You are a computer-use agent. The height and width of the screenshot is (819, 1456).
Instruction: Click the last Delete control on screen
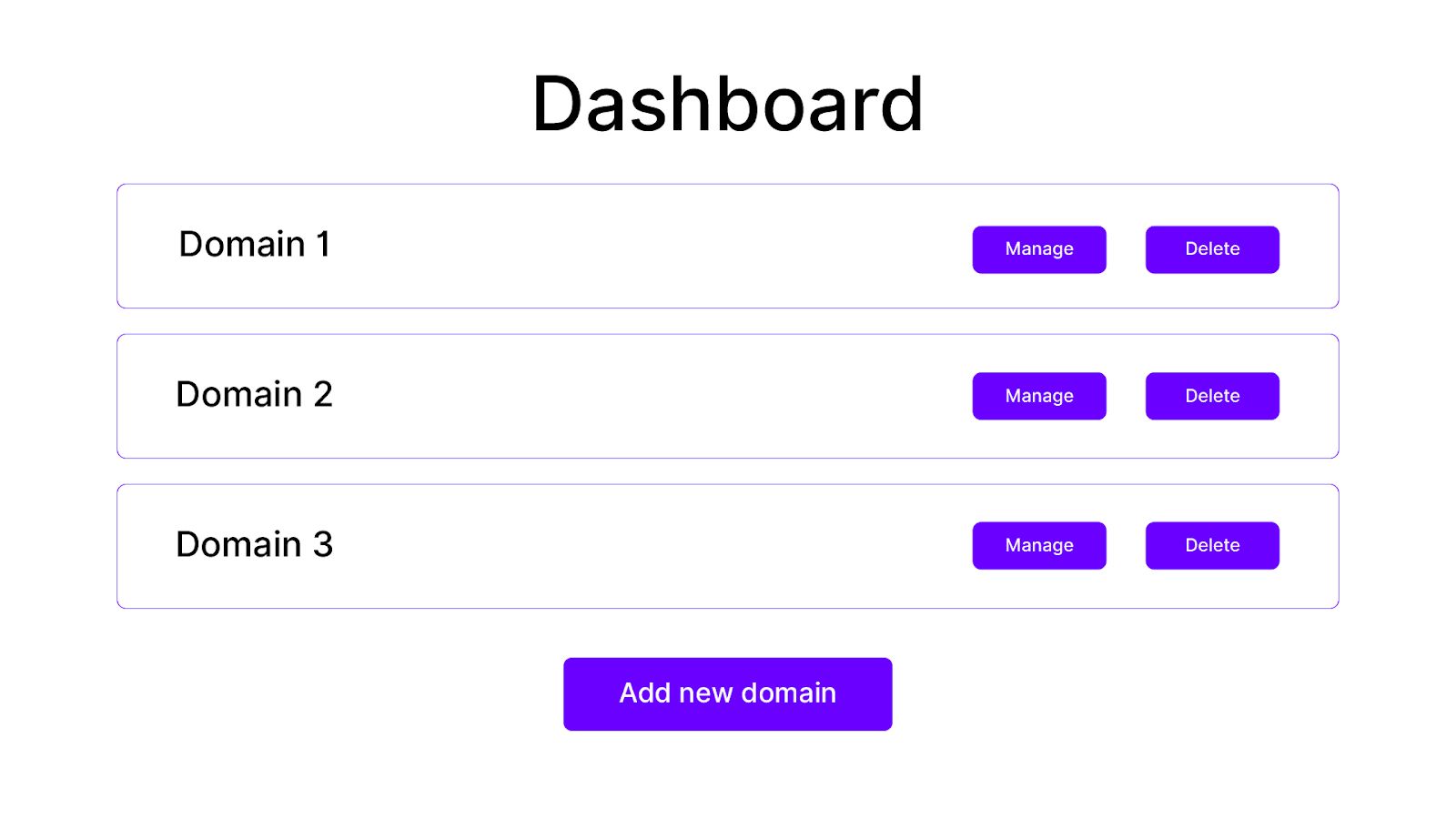pyautogui.click(x=1211, y=545)
